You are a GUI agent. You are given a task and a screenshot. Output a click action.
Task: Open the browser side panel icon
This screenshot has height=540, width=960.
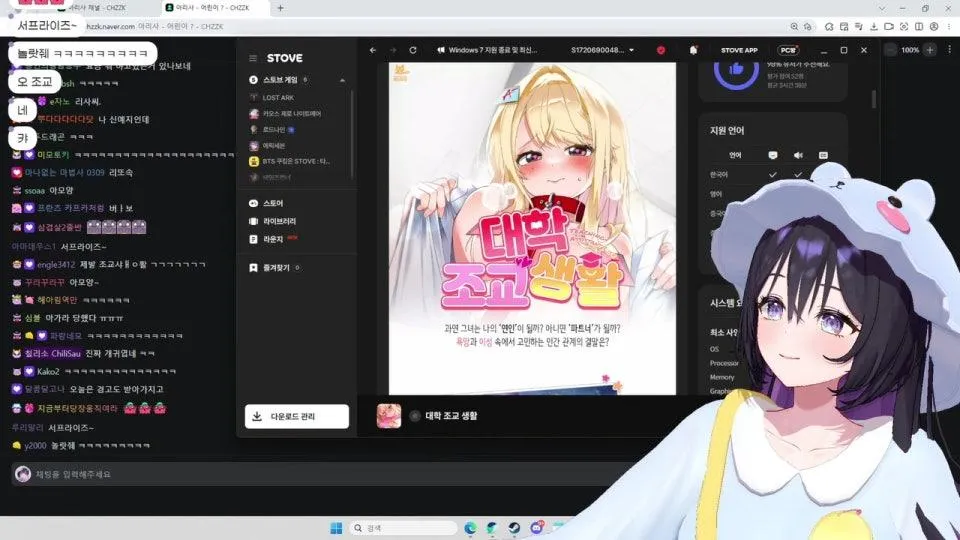919,27
